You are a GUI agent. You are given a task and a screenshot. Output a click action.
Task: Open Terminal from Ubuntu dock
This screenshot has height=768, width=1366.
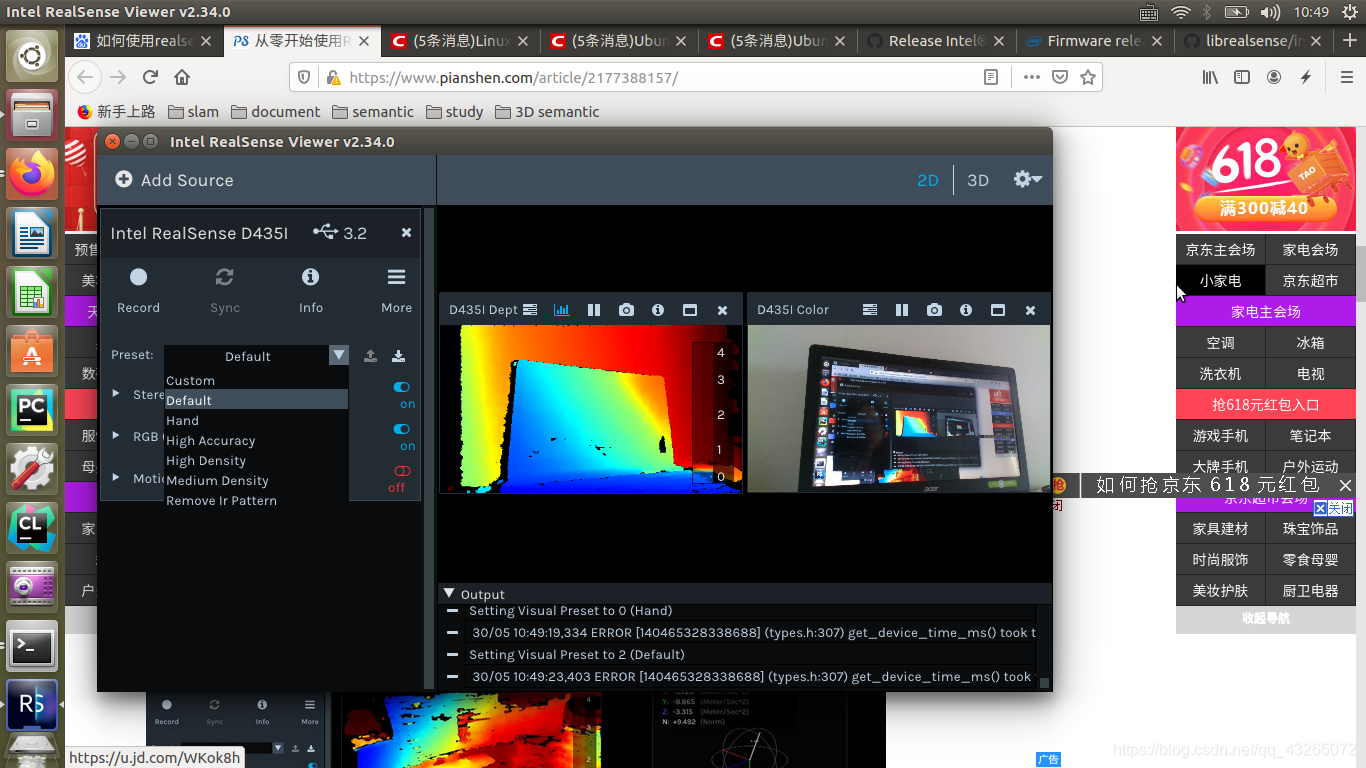[32, 646]
